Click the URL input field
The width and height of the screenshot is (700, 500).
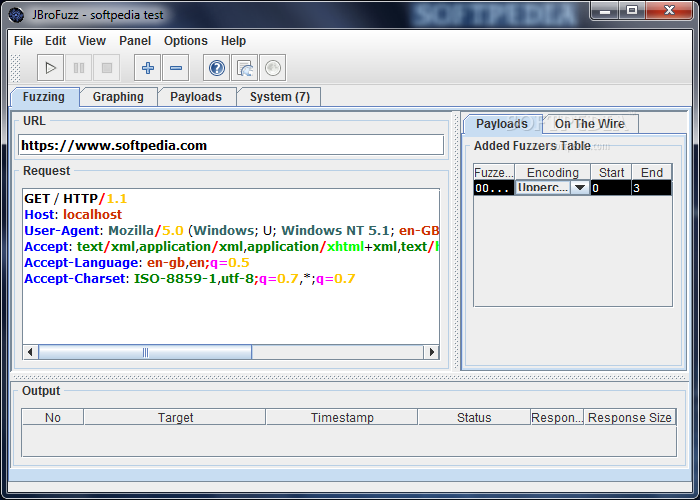coord(231,145)
